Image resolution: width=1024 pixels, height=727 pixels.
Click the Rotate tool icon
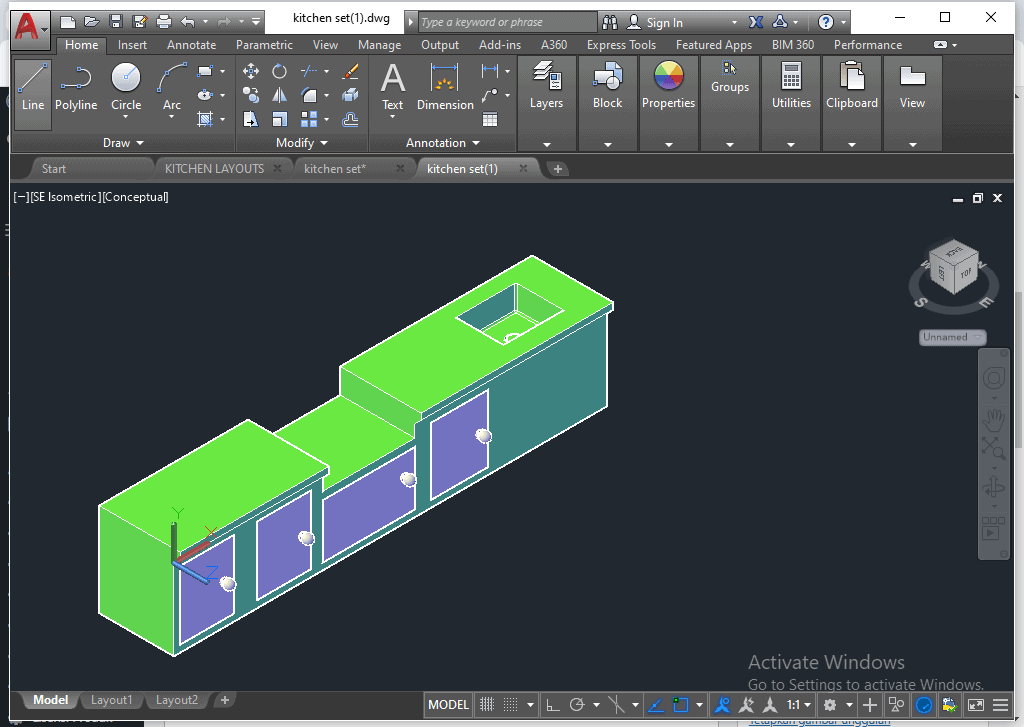[280, 71]
